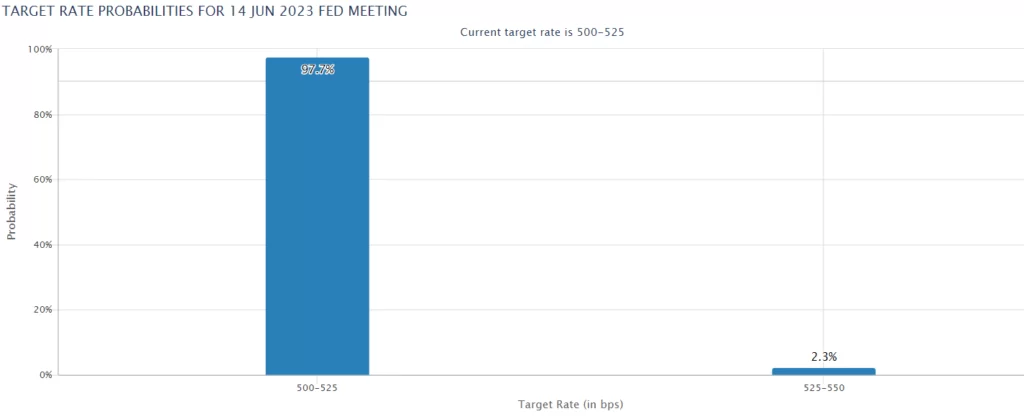Click the 40% y-axis tick label
Image resolution: width=1024 pixels, height=419 pixels.
42,245
